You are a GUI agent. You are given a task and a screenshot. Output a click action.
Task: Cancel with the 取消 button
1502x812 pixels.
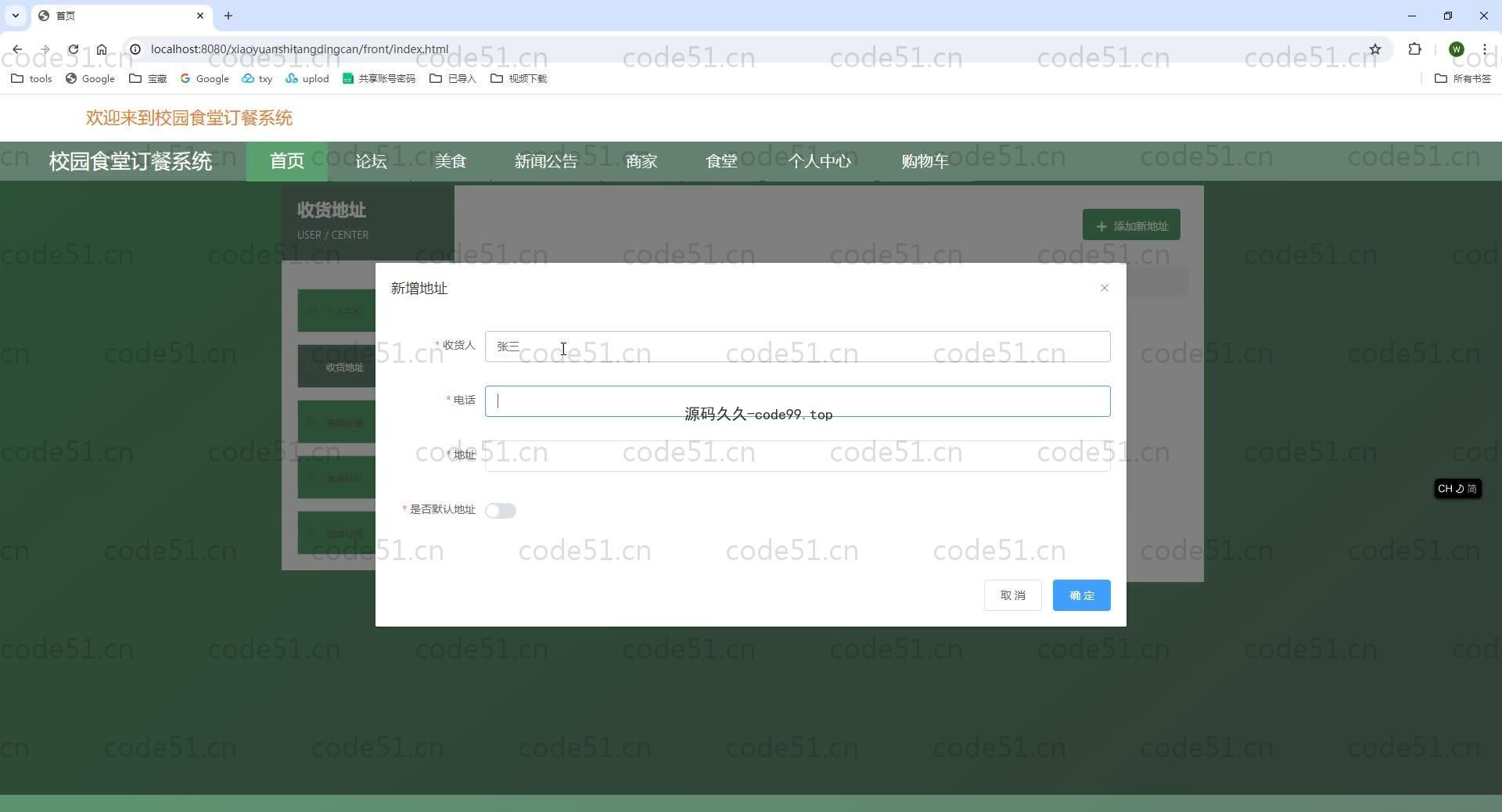[1012, 595]
